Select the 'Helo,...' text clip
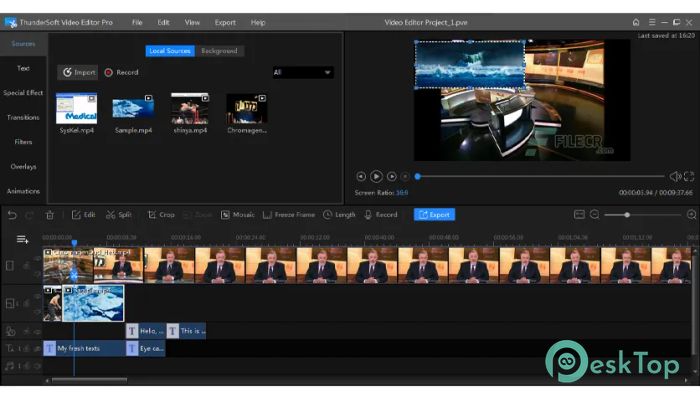This screenshot has width=700, height=400. click(x=146, y=331)
